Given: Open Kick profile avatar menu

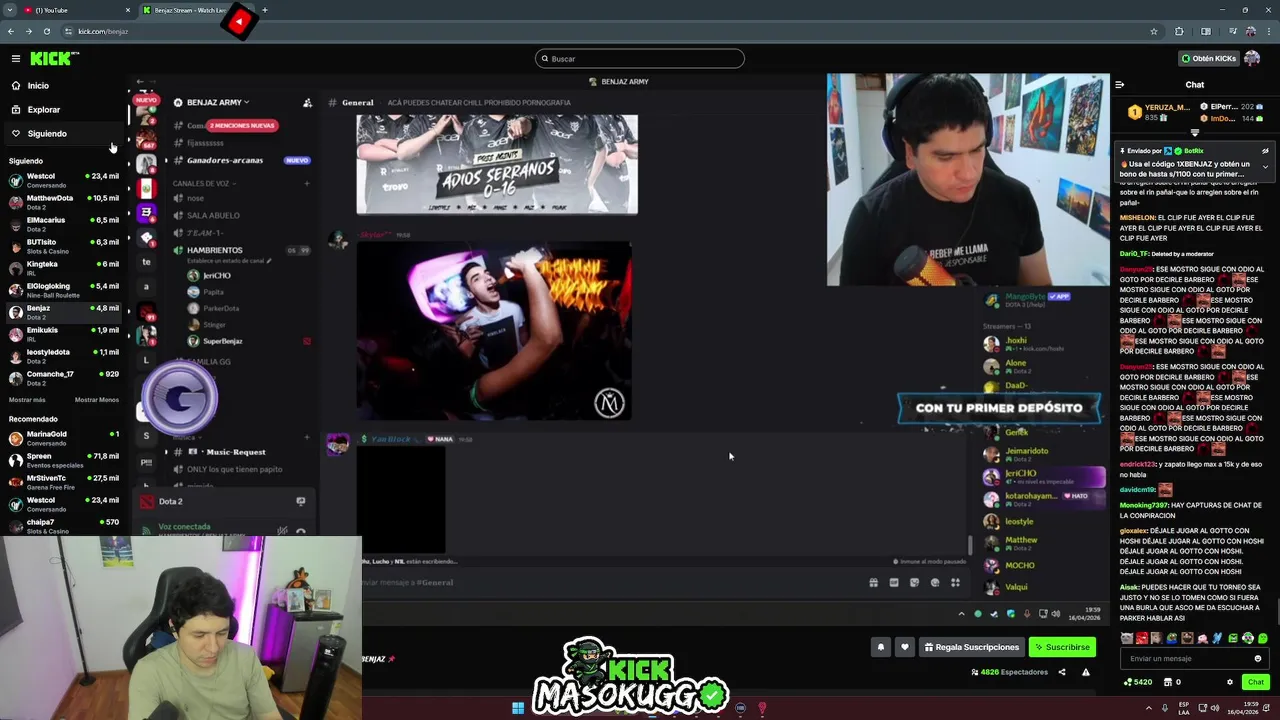Looking at the screenshot, I should point(1252,59).
